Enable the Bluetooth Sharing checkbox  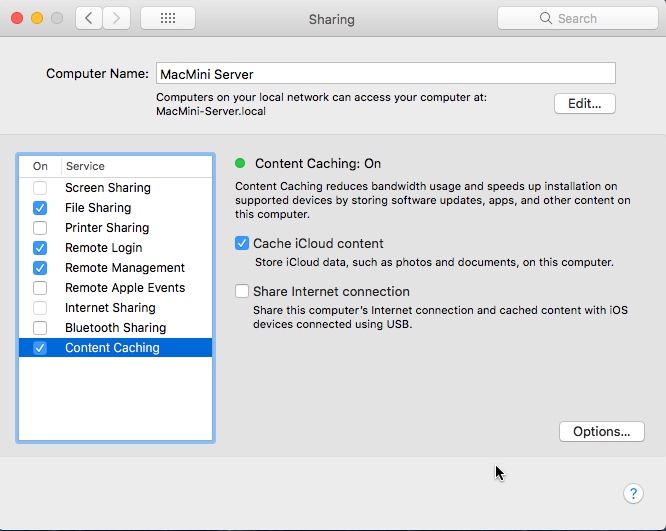[40, 328]
